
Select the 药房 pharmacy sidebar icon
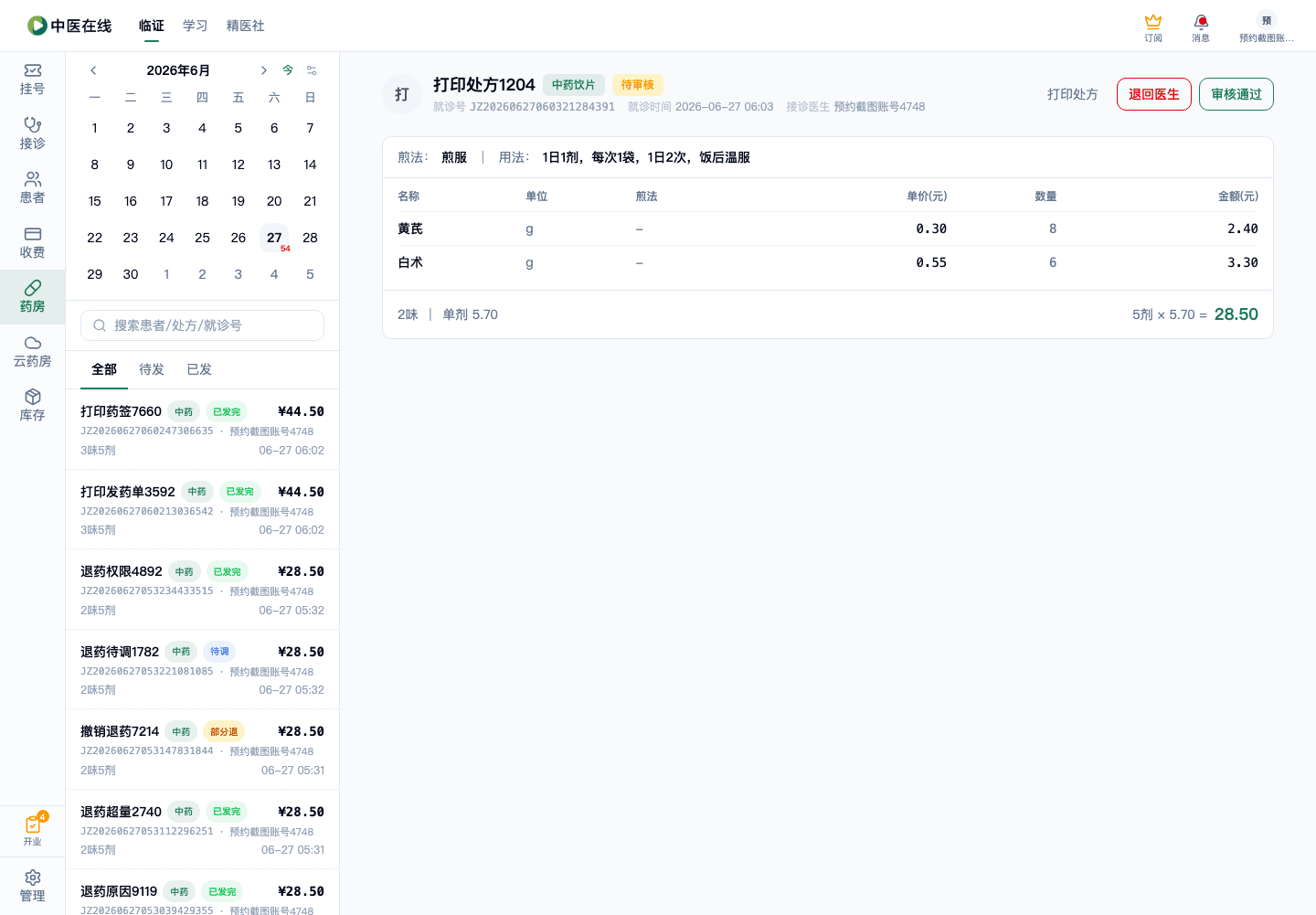click(32, 297)
